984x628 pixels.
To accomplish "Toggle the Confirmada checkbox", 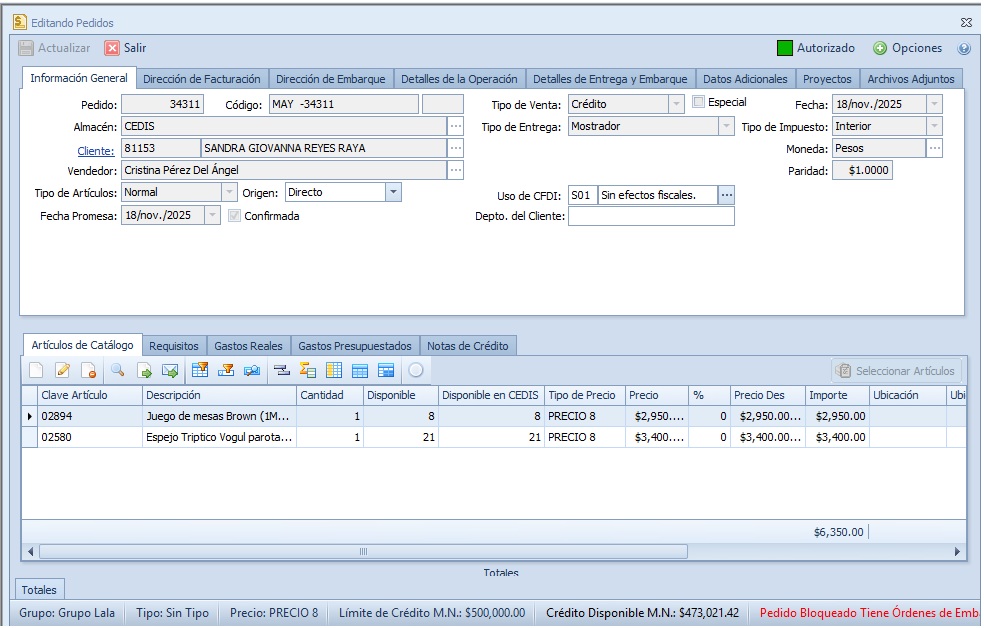I will pyautogui.click(x=235, y=216).
